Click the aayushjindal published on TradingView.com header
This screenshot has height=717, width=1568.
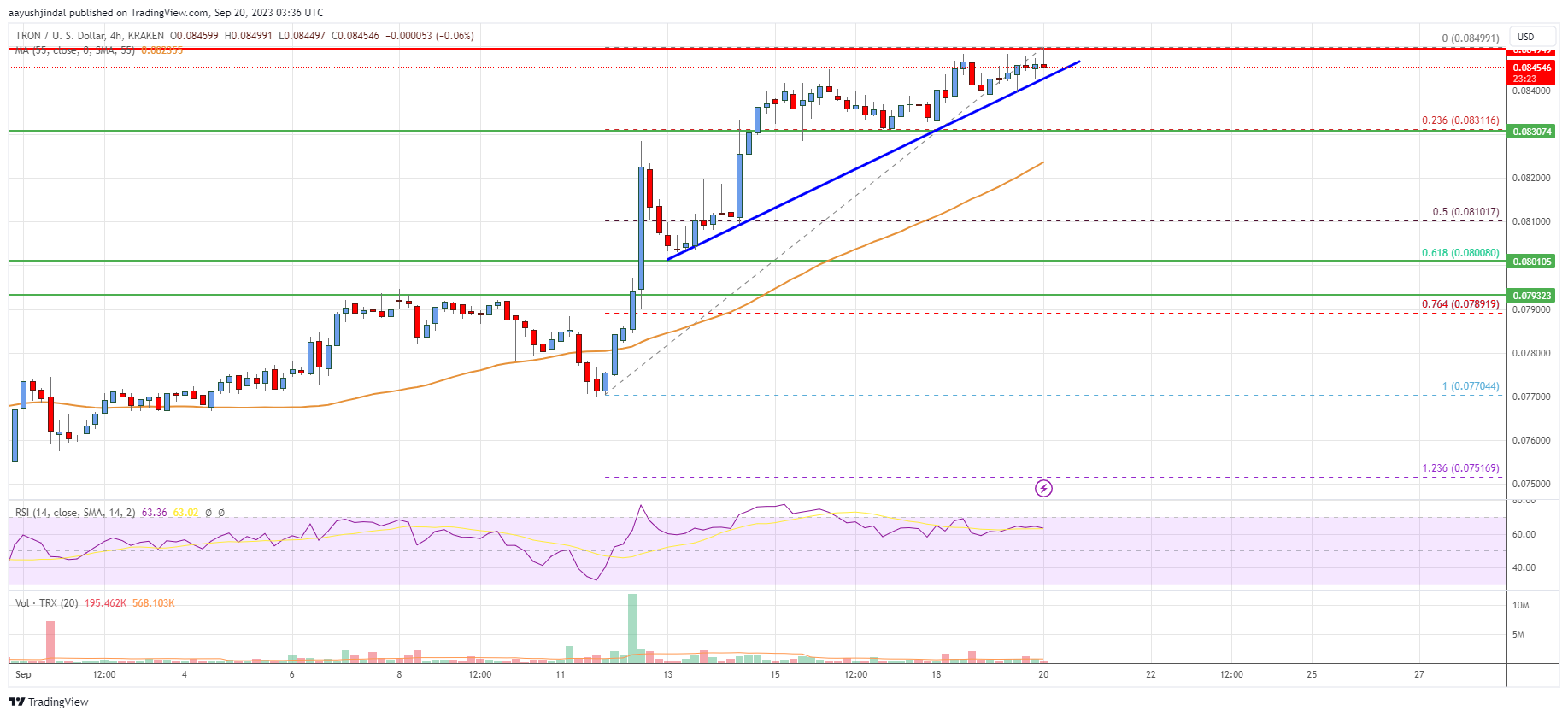[166, 12]
